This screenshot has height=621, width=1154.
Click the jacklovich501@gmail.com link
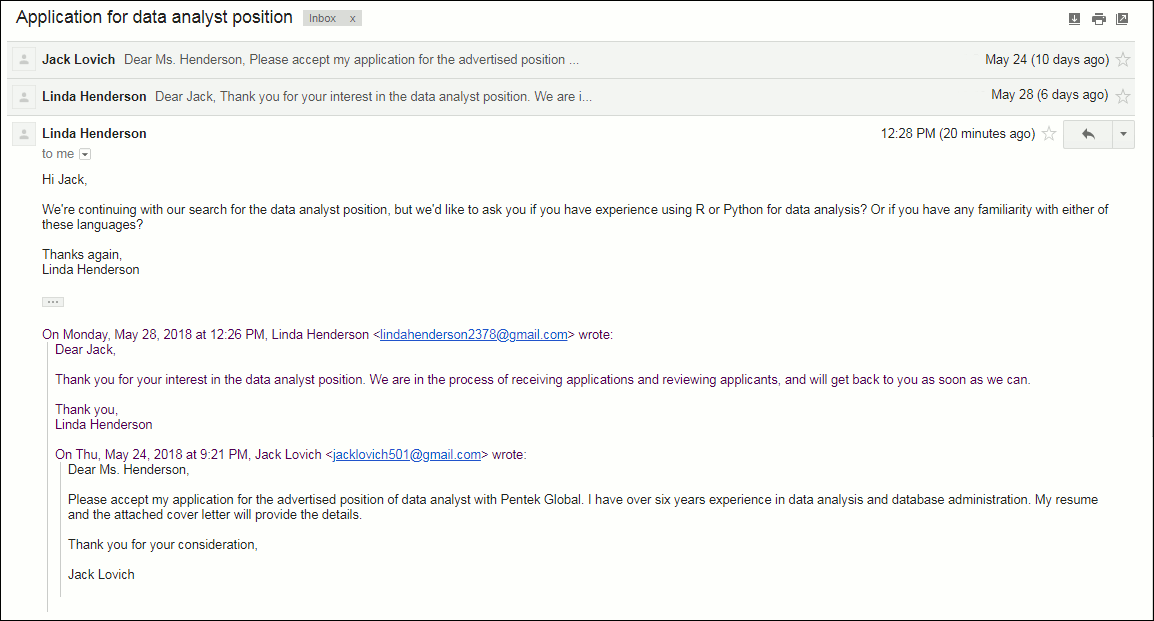click(407, 454)
